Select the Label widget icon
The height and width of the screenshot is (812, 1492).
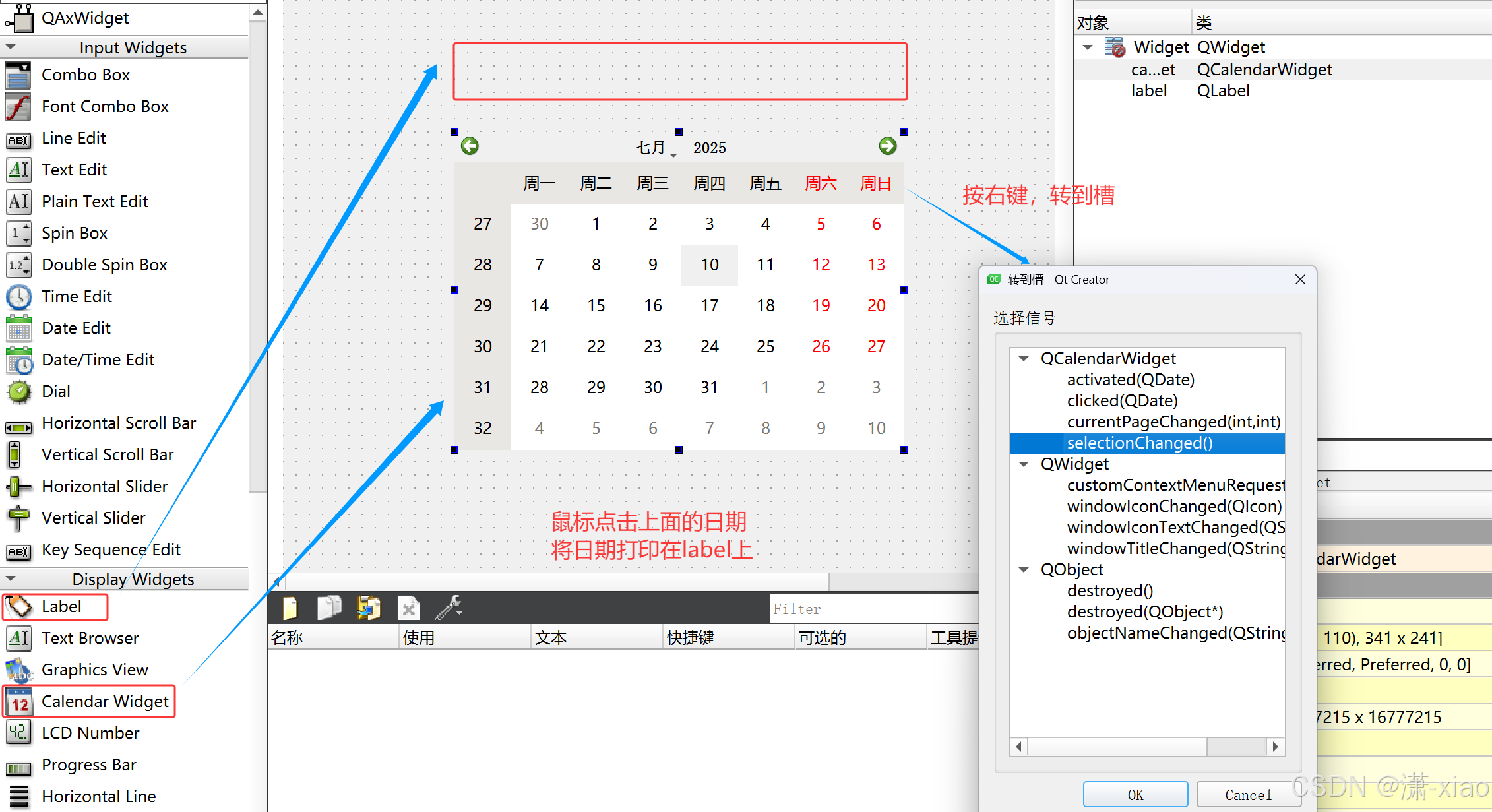pos(18,607)
